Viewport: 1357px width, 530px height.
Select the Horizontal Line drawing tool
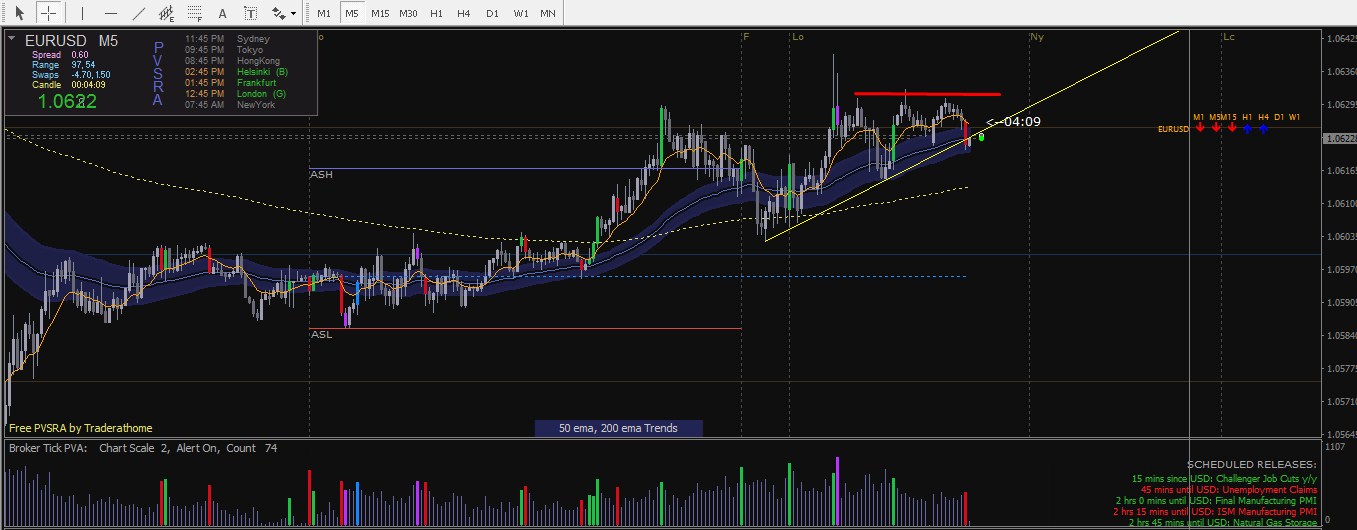110,14
